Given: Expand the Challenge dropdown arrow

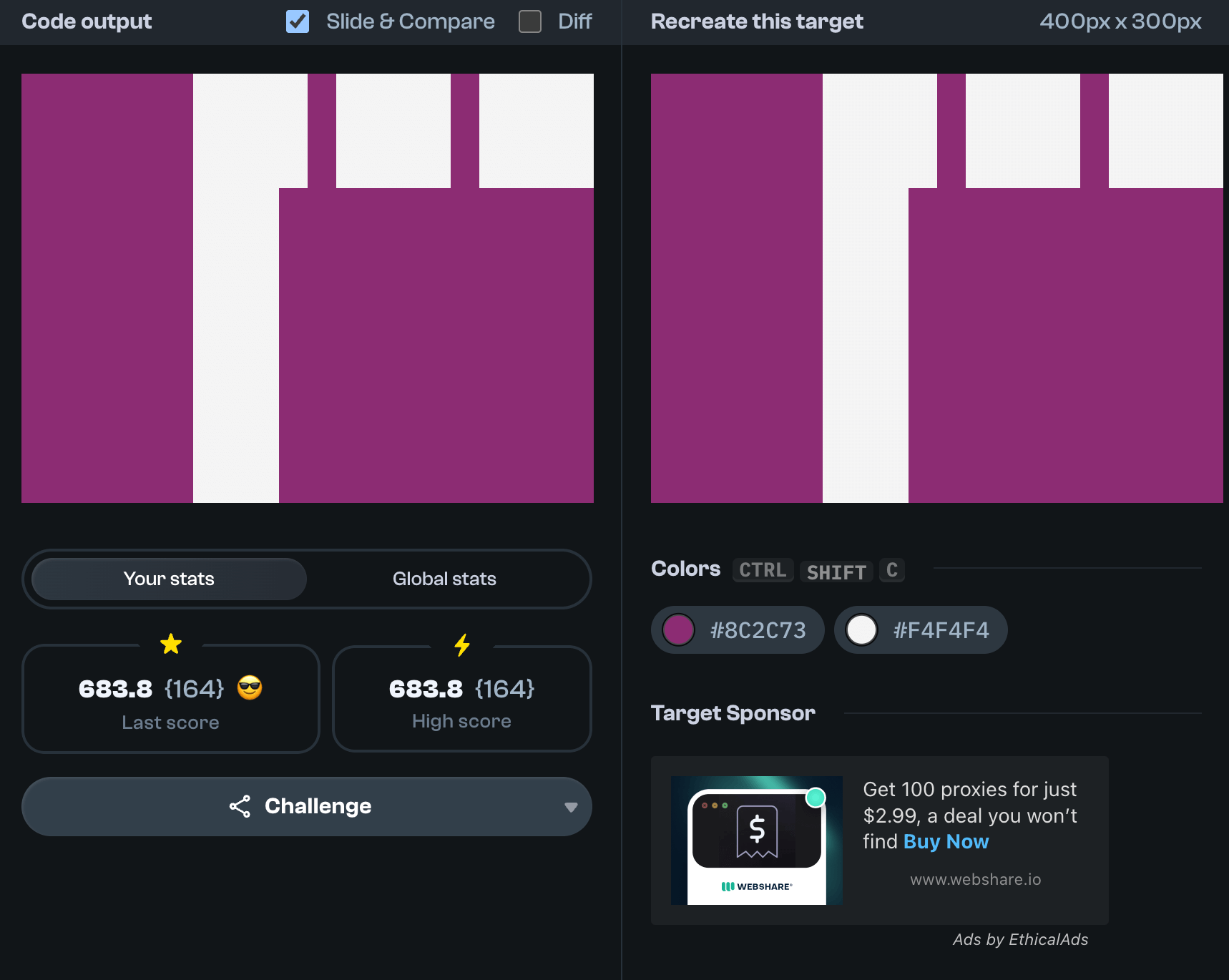Looking at the screenshot, I should point(570,807).
